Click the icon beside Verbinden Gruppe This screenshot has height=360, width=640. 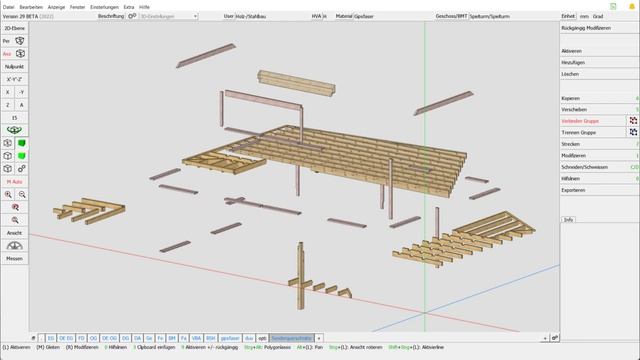pyautogui.click(x=633, y=121)
